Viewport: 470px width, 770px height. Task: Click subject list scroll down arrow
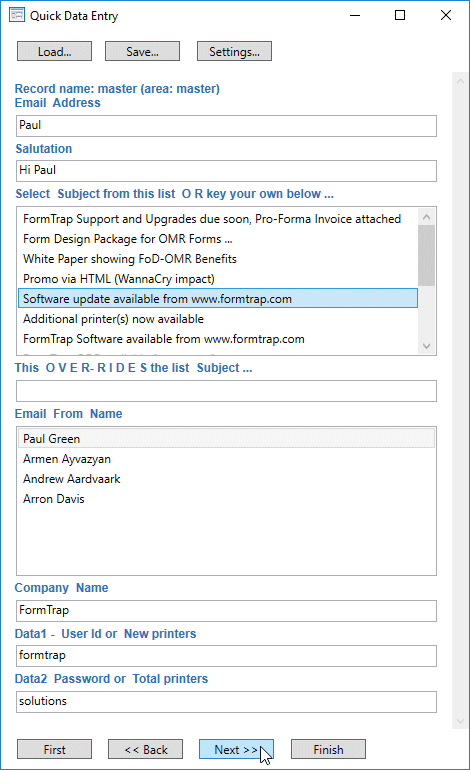426,346
